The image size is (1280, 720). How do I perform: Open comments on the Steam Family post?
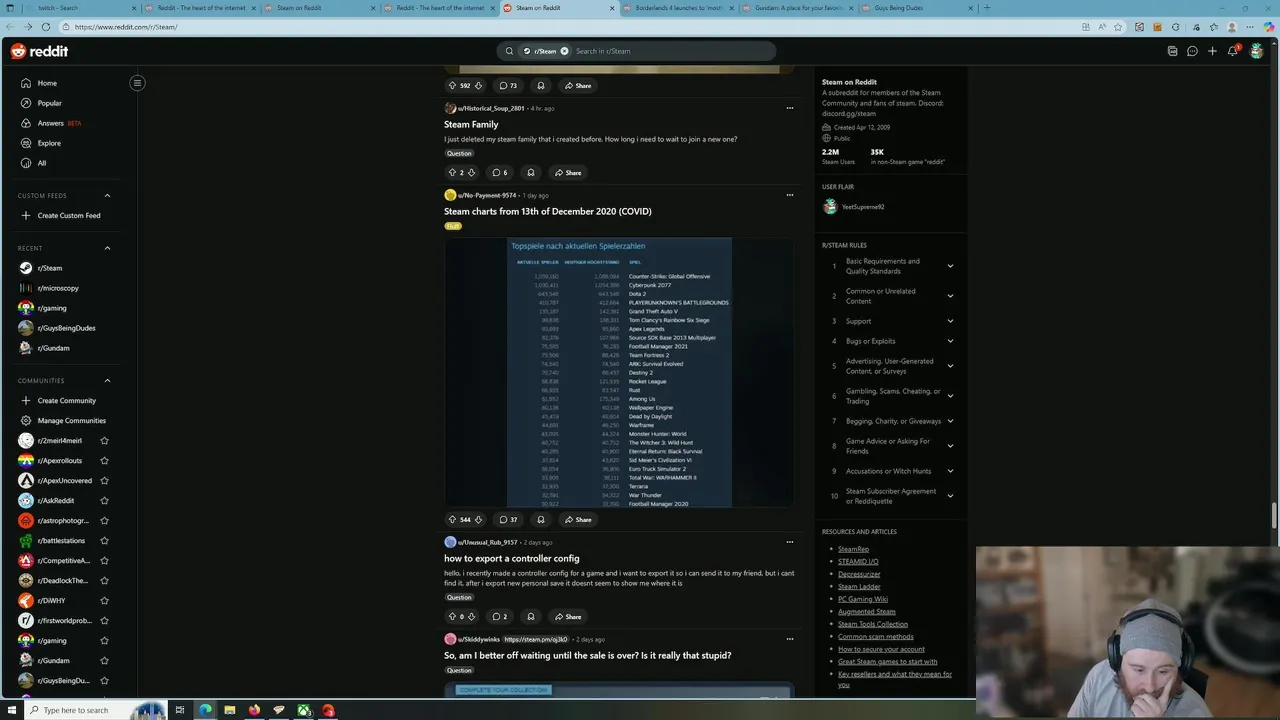499,172
